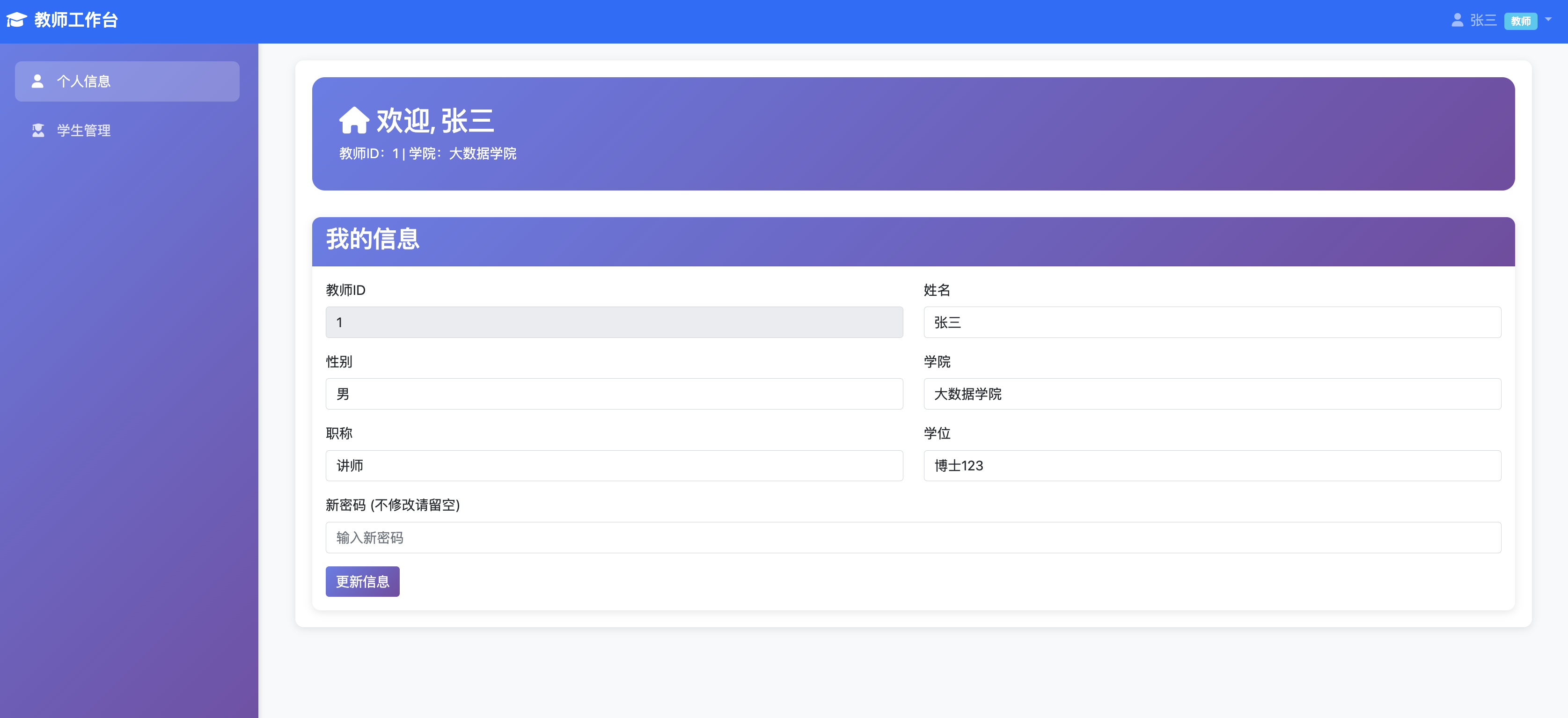1568x718 pixels.
Task: Expand the user dropdown caret arrow
Action: pos(1548,20)
